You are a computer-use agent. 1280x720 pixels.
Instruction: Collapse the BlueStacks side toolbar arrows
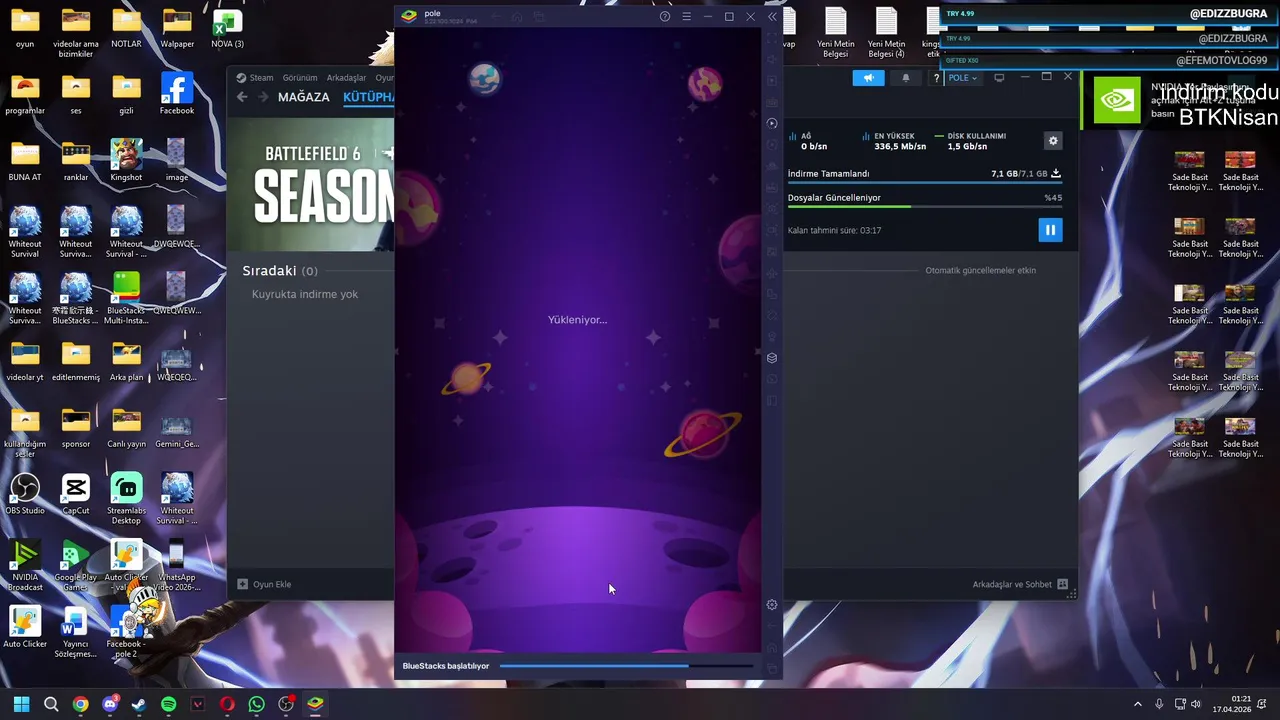tap(772, 17)
